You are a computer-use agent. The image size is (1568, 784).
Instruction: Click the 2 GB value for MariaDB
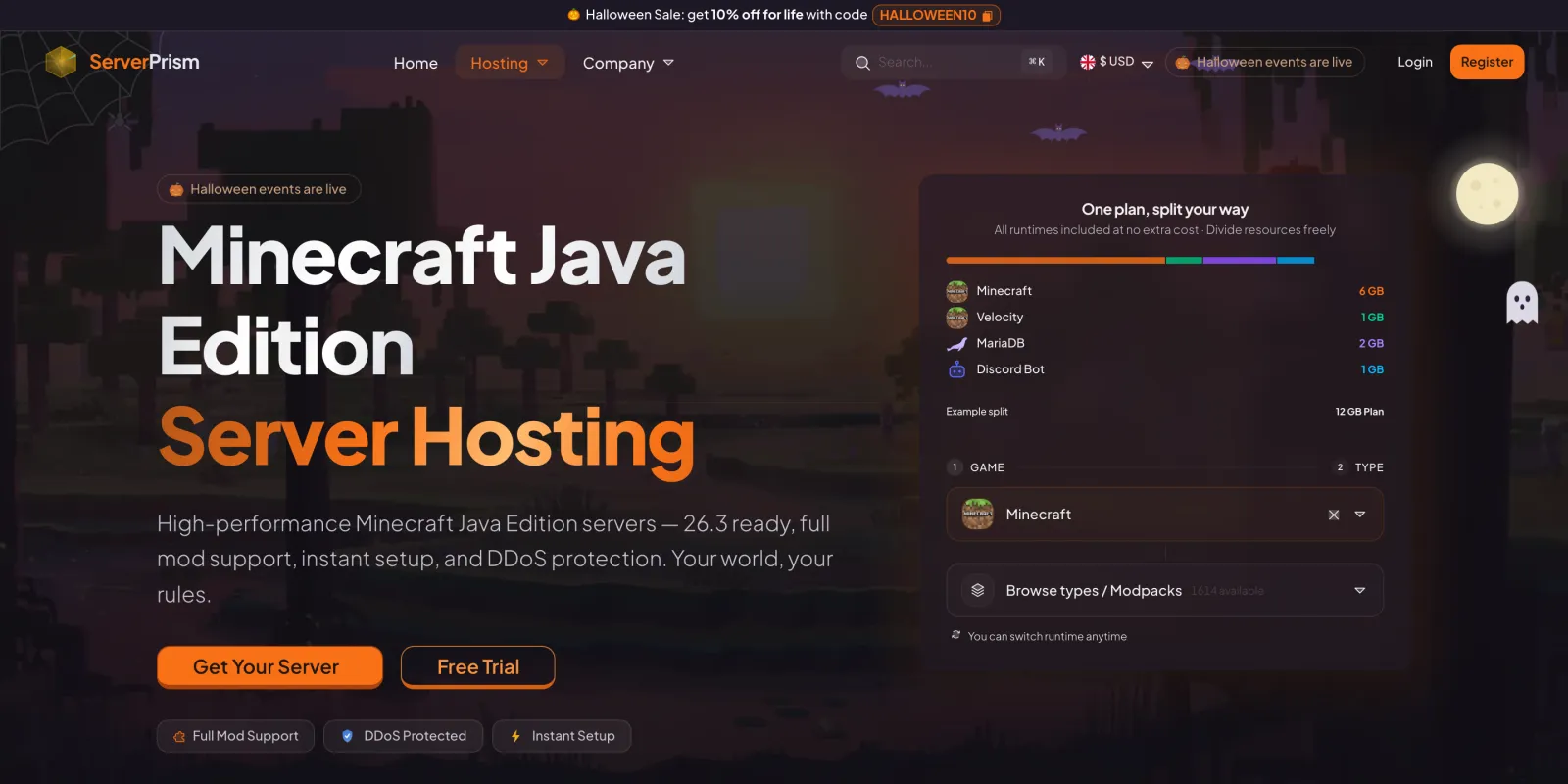[x=1371, y=344]
